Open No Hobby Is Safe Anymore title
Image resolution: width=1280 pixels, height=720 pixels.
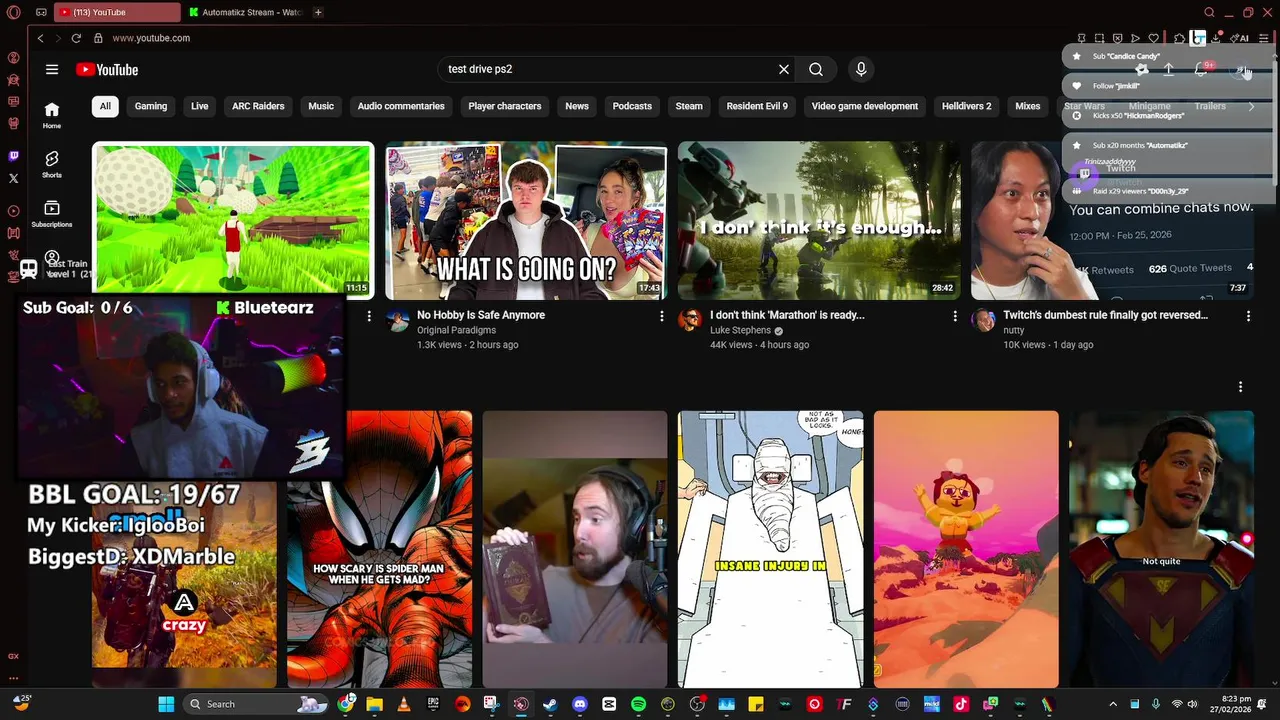tap(481, 315)
